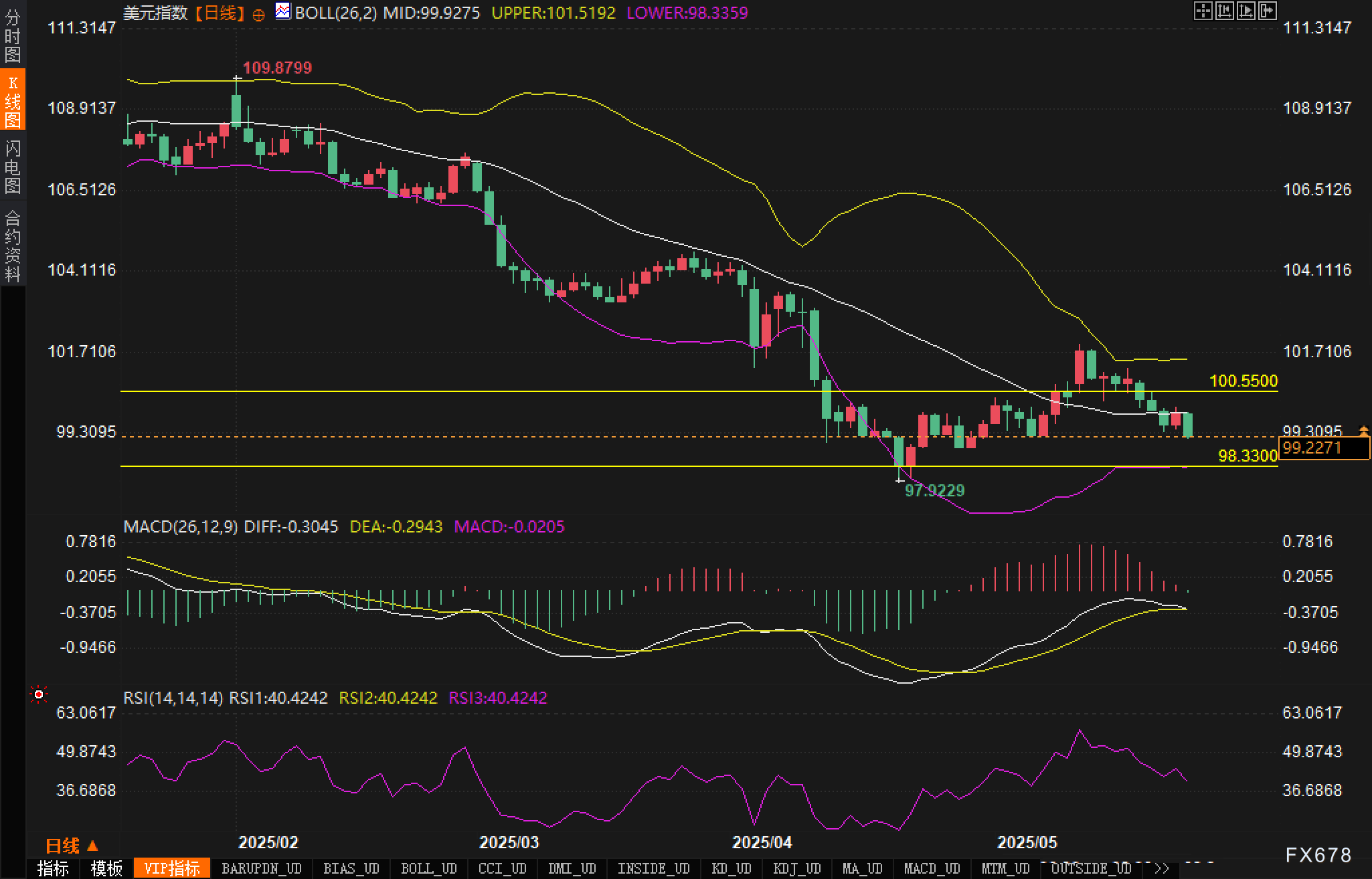Select the VIP指标 tab
This screenshot has width=1372, height=879.
click(x=172, y=868)
